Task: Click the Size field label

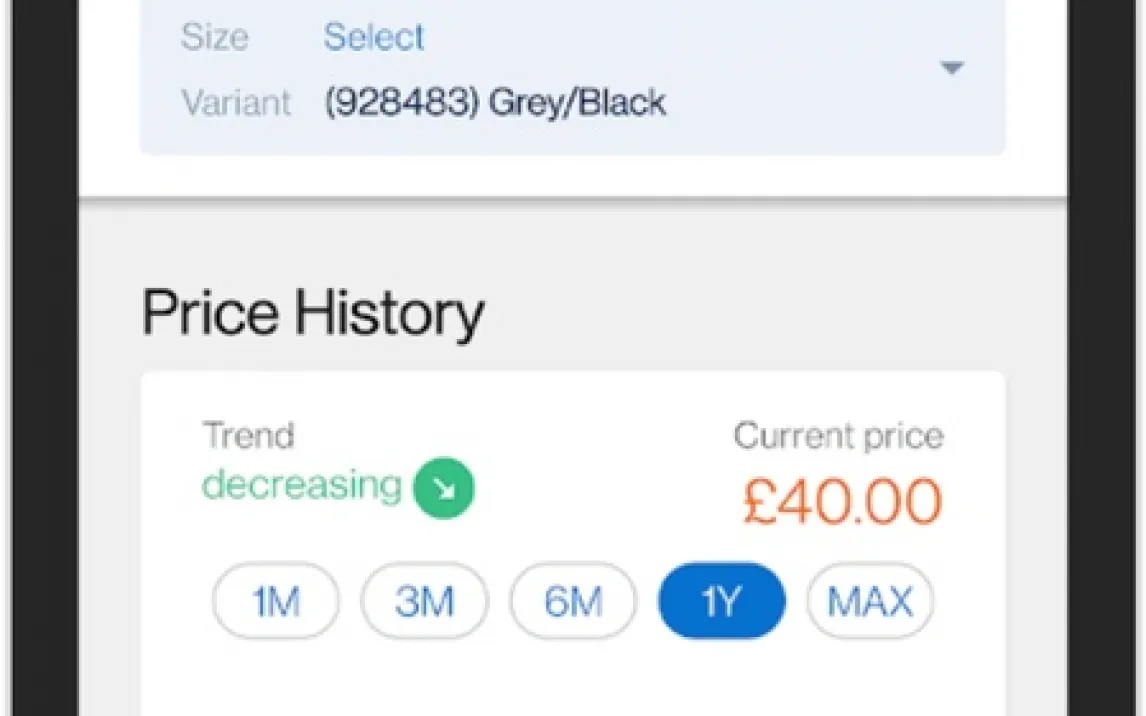Action: coord(213,38)
